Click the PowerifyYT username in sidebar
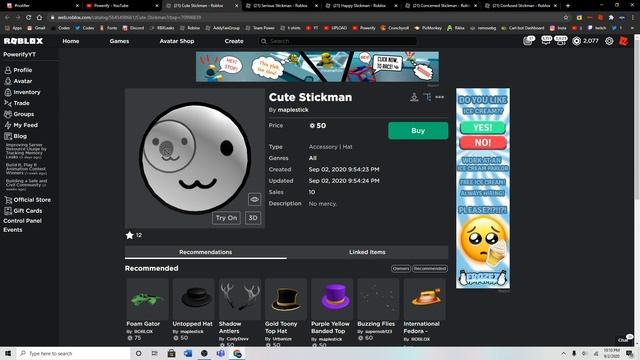Screen dimensions: 640x360 (x=19, y=54)
